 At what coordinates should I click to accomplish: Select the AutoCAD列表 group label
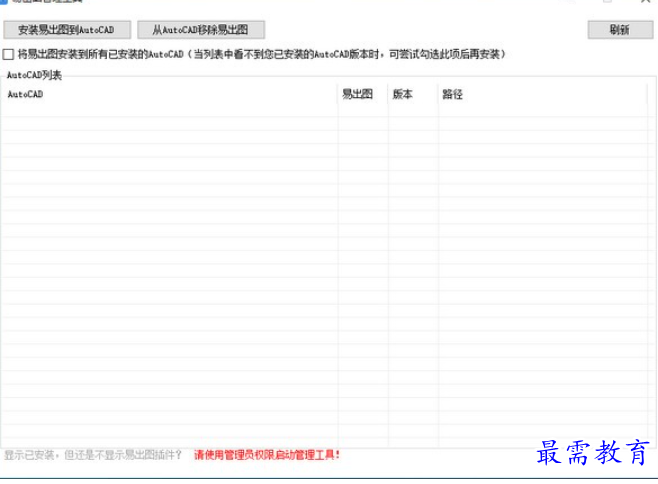[x=34, y=75]
